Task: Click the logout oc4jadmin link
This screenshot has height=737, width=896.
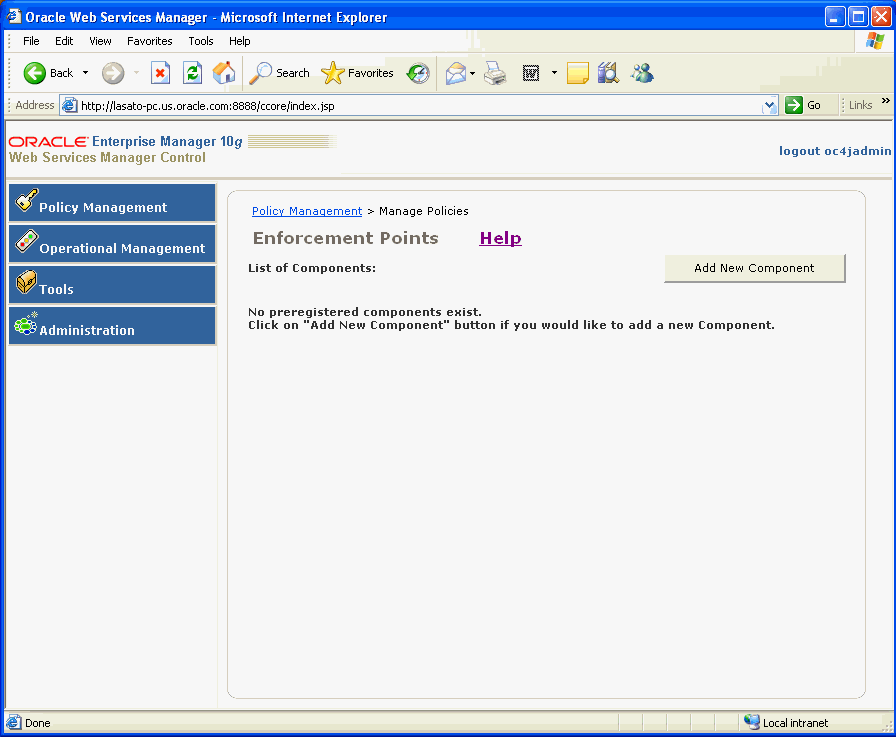Action: pos(835,151)
